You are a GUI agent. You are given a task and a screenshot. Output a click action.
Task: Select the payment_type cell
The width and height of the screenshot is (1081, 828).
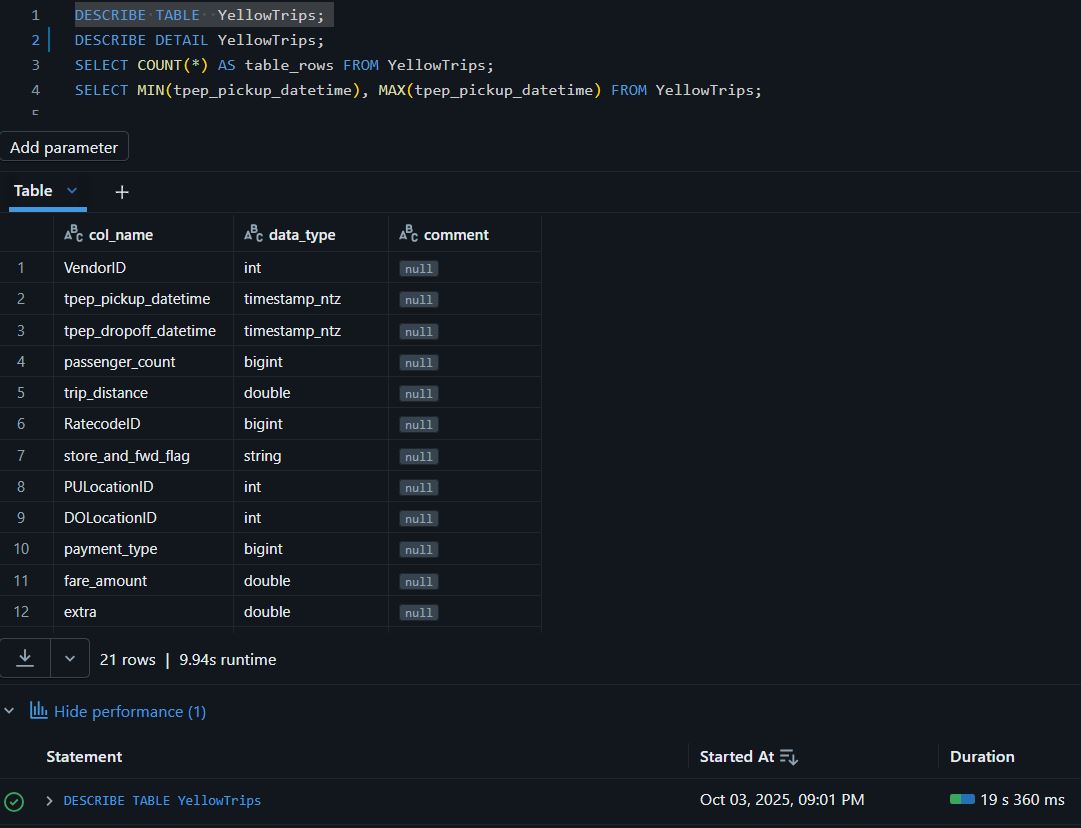point(143,549)
